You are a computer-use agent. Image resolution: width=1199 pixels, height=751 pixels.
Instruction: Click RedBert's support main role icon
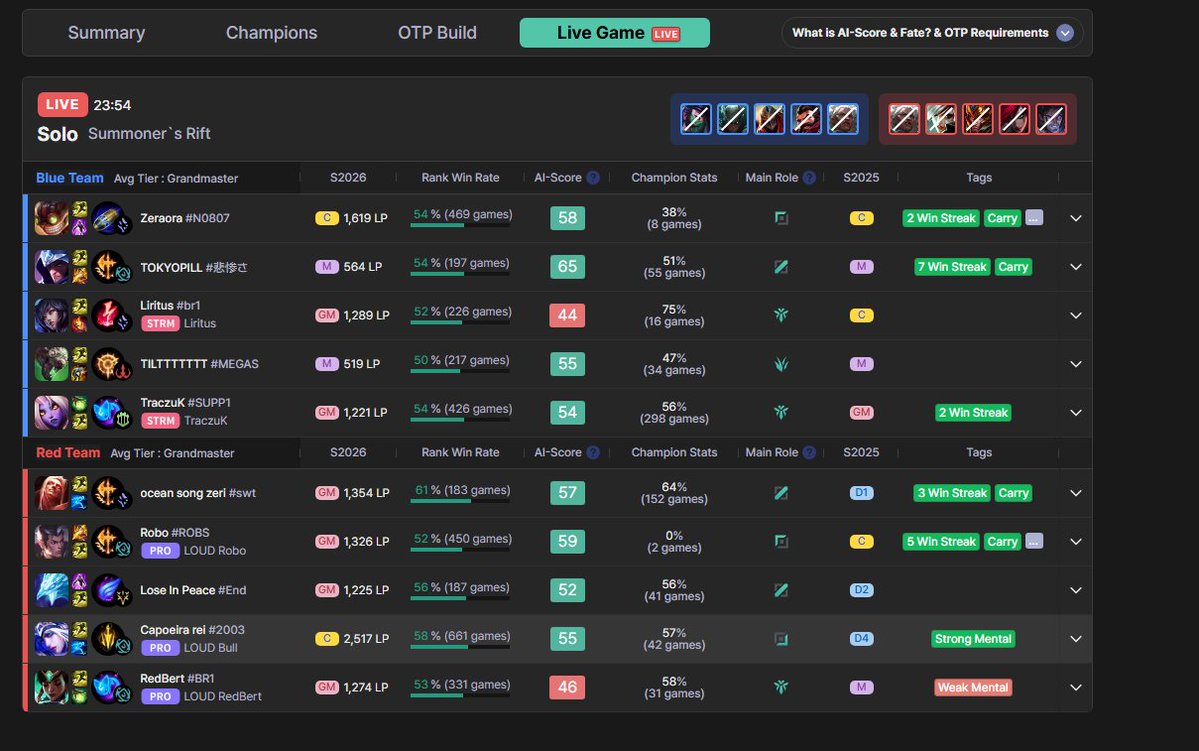pyautogui.click(x=781, y=688)
